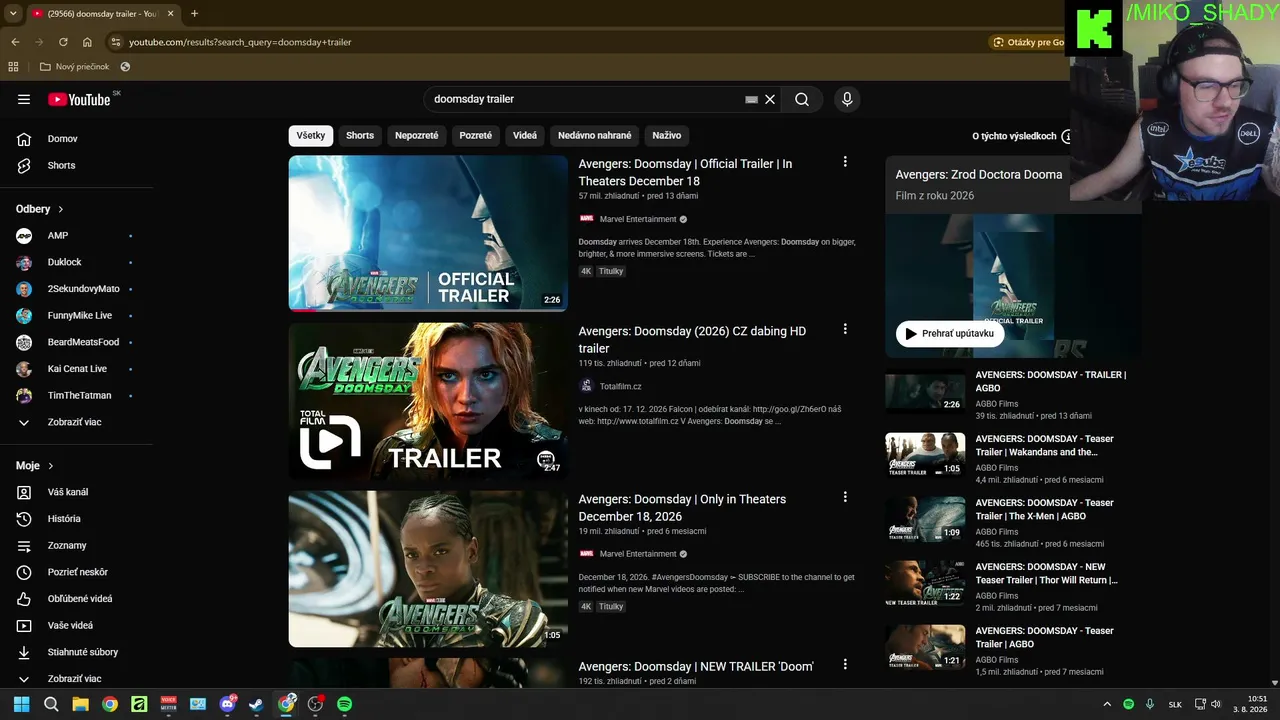Image resolution: width=1280 pixels, height=720 pixels.
Task: Click the YouTube logo
Action: pyautogui.click(x=80, y=99)
